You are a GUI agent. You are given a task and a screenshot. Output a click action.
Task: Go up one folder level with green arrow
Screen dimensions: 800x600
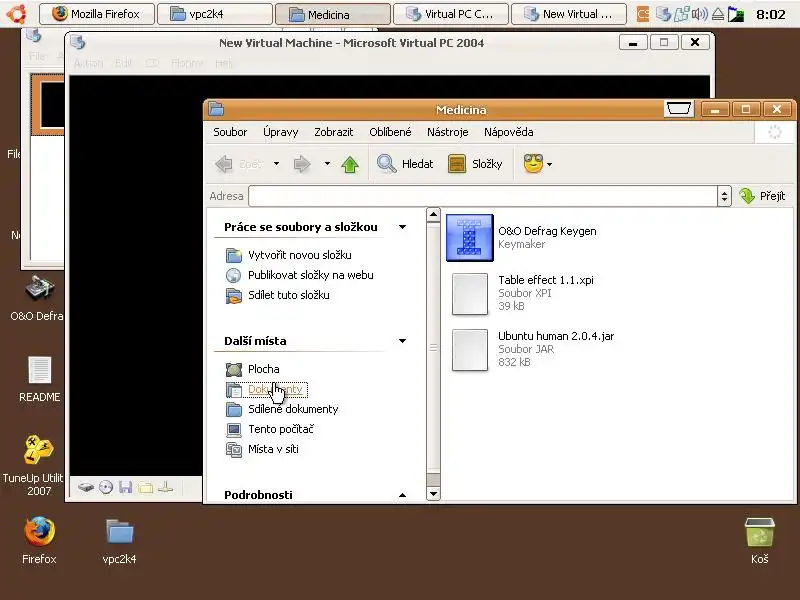[x=350, y=164]
